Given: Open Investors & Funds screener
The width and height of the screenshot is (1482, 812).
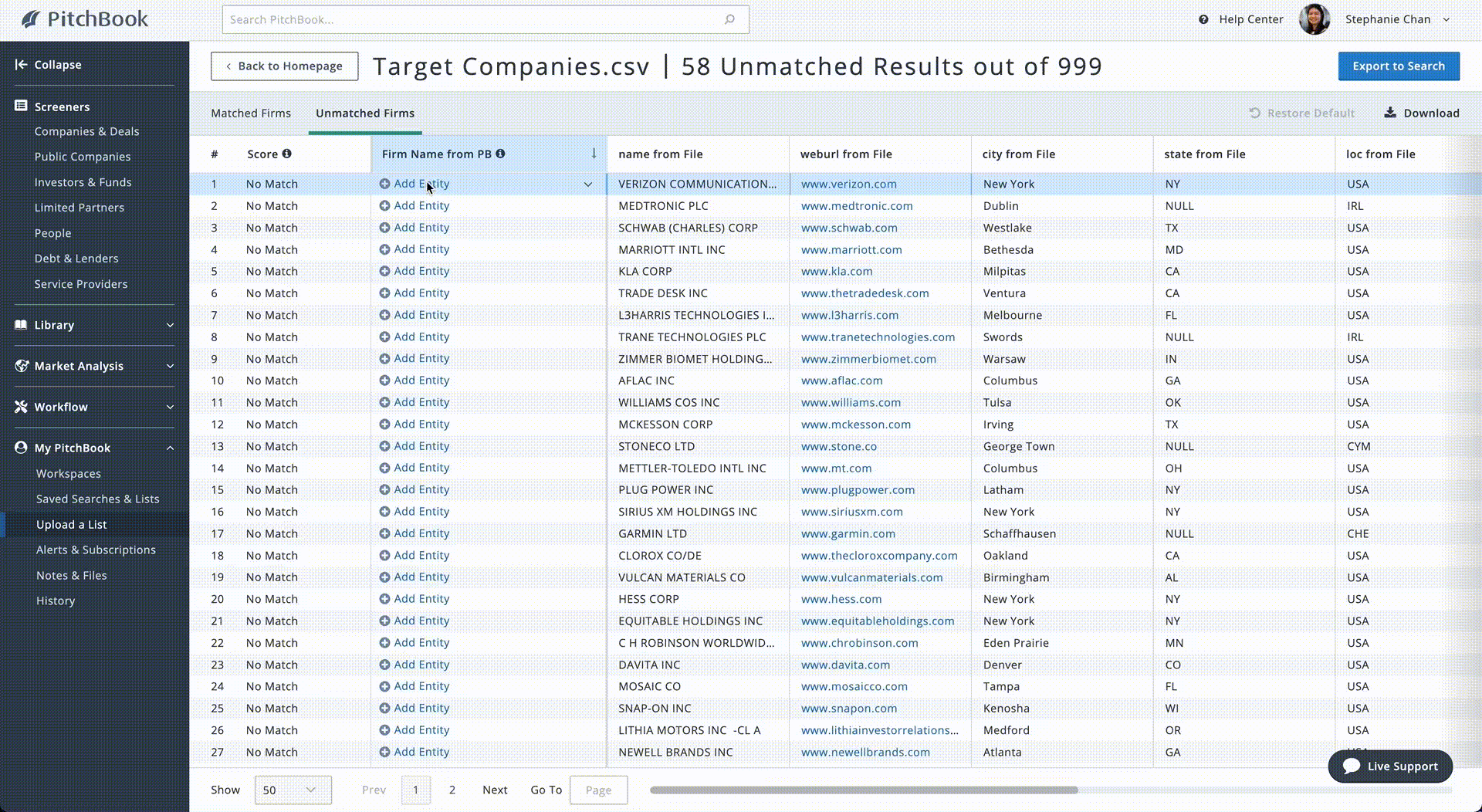Looking at the screenshot, I should [83, 182].
